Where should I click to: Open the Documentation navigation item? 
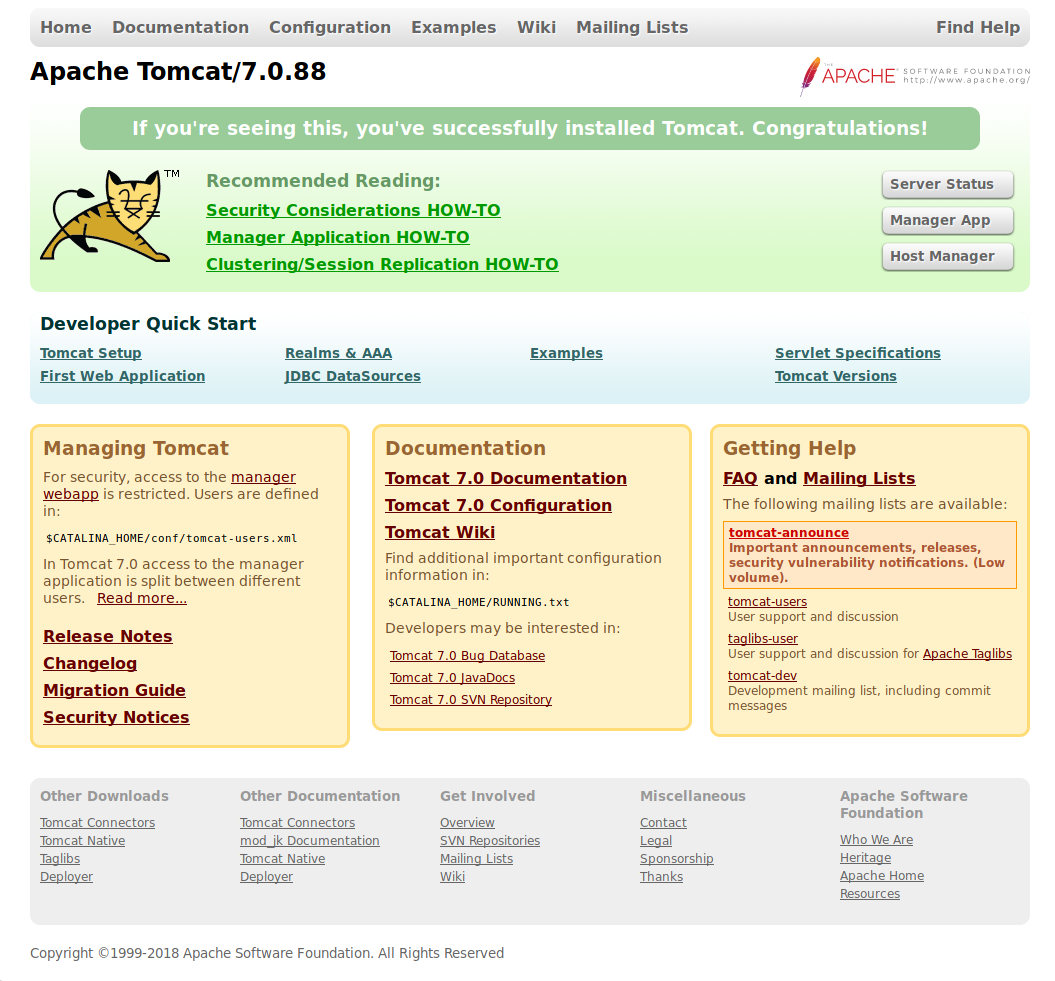point(180,28)
